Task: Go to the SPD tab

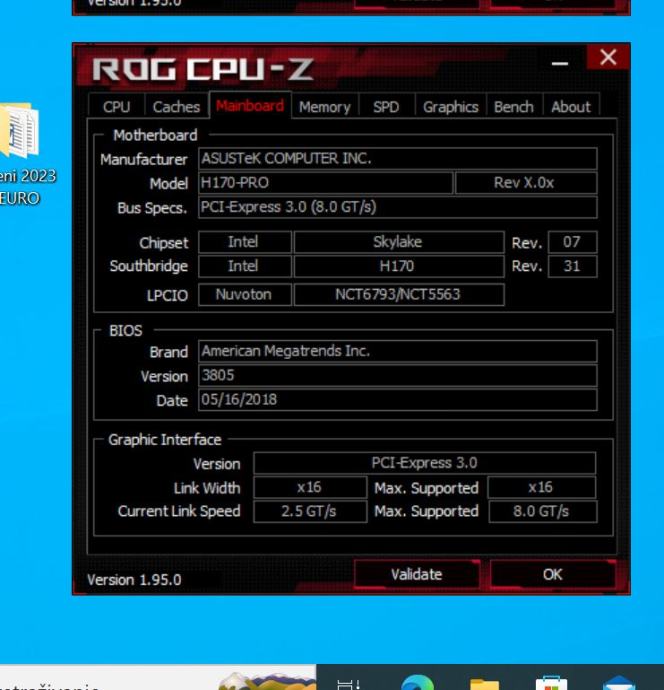Action: pyautogui.click(x=386, y=106)
